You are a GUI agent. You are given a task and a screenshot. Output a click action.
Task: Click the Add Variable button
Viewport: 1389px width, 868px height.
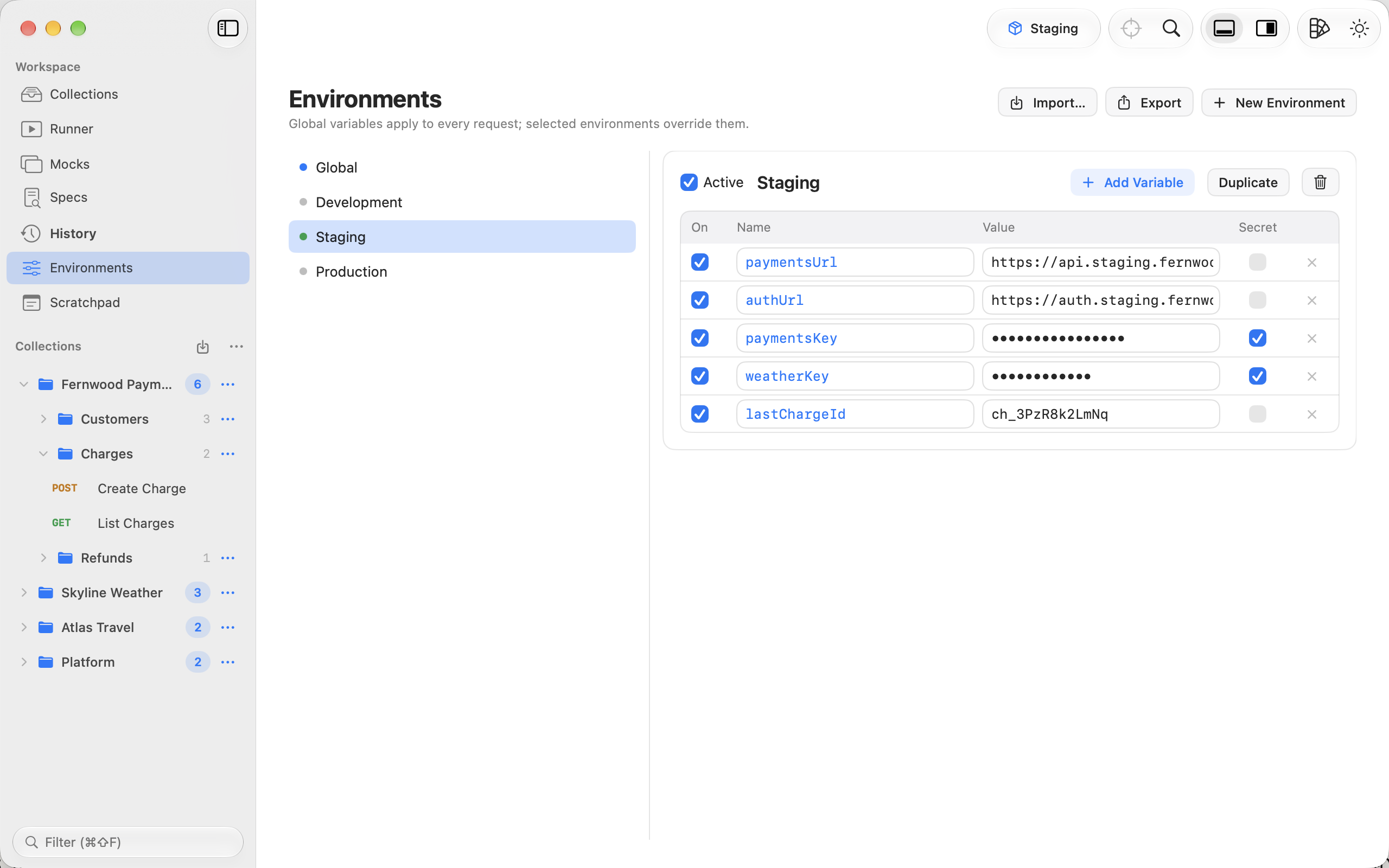coord(1132,182)
